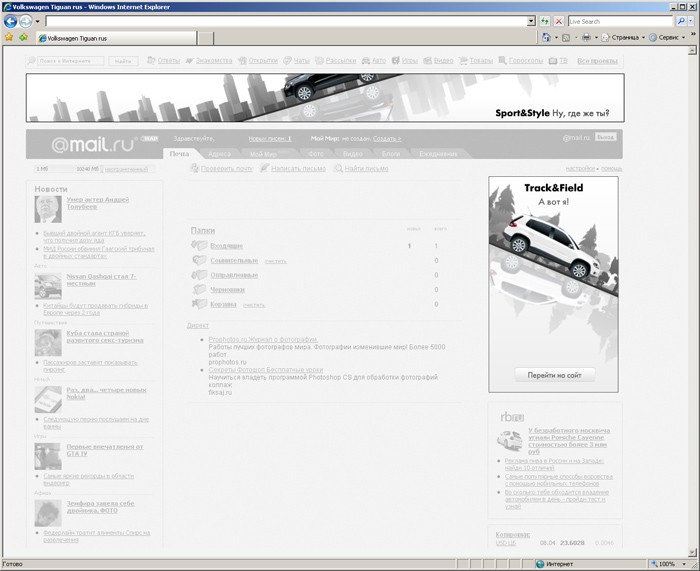Screen dimensions: 700x571
Task: Switch to the Адреса tab
Action: point(219,154)
